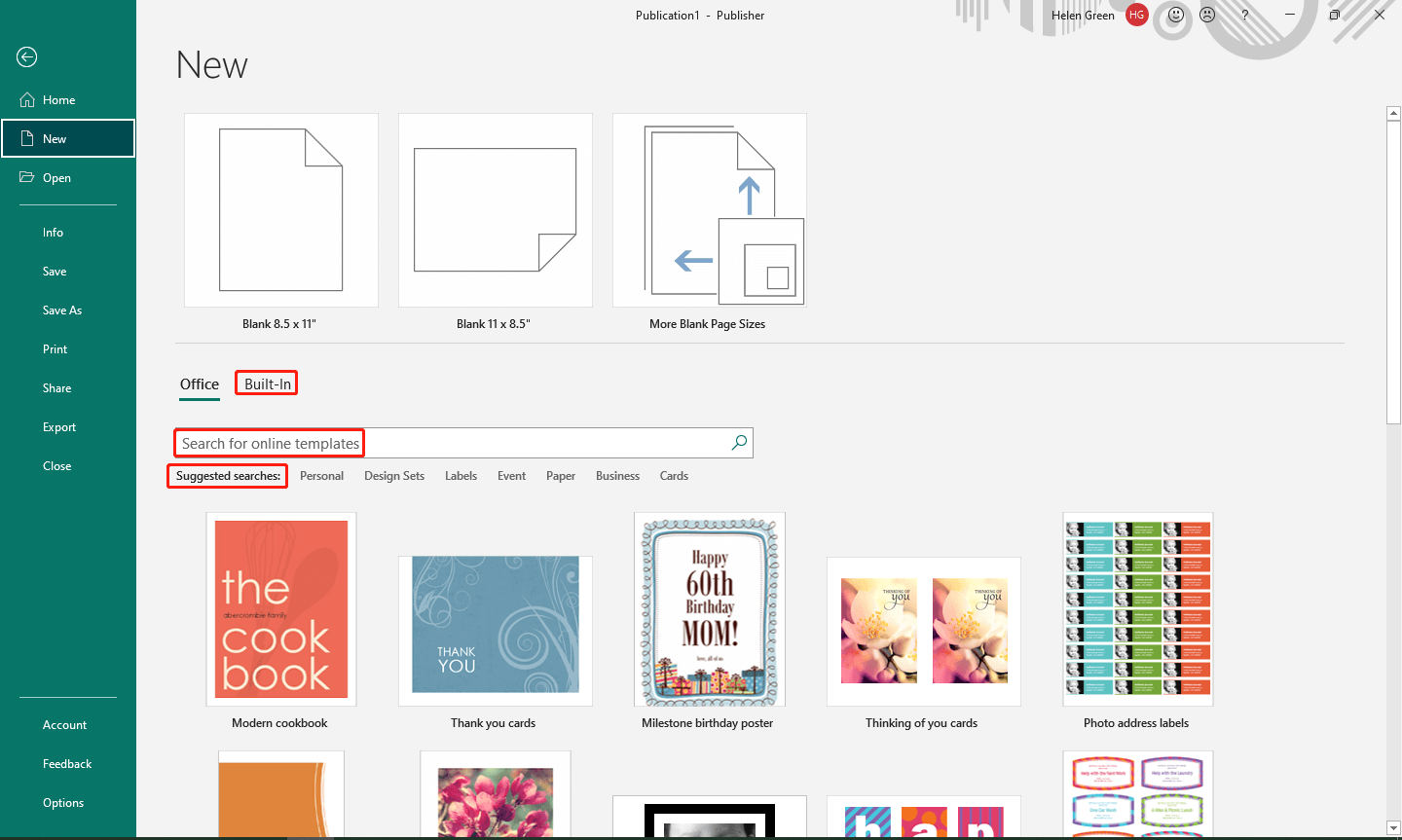Click the Home icon in sidebar
The image size is (1402, 840).
pos(27,99)
